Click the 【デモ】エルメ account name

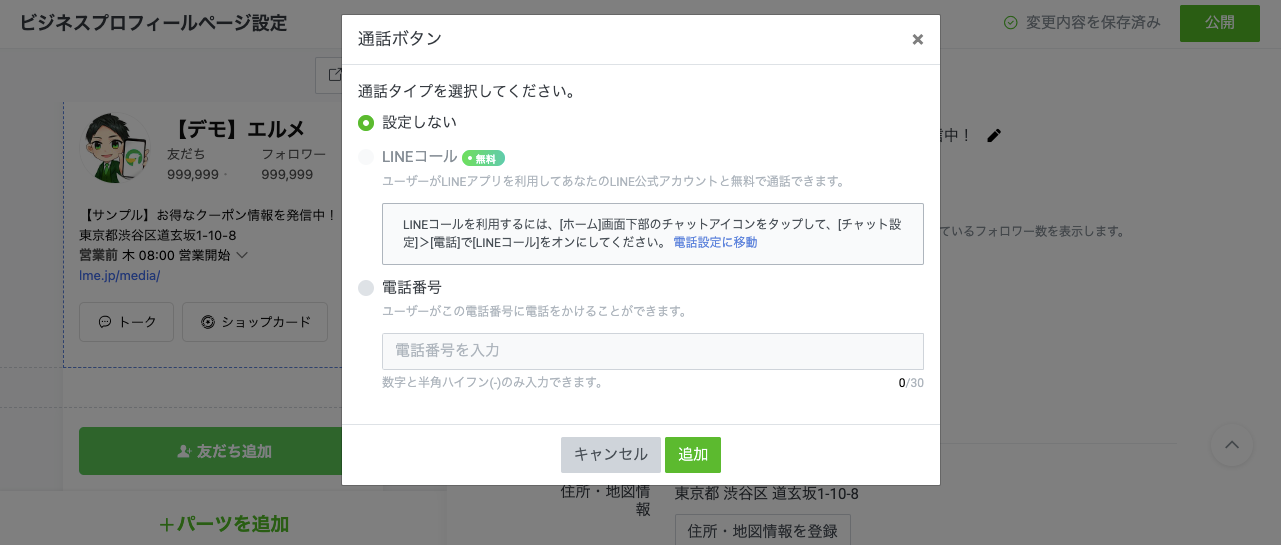[236, 129]
